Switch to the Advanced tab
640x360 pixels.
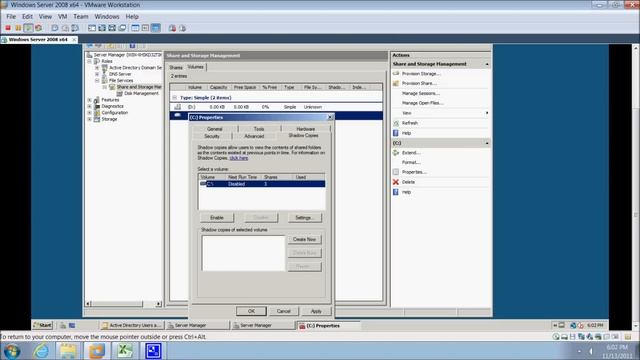point(254,136)
